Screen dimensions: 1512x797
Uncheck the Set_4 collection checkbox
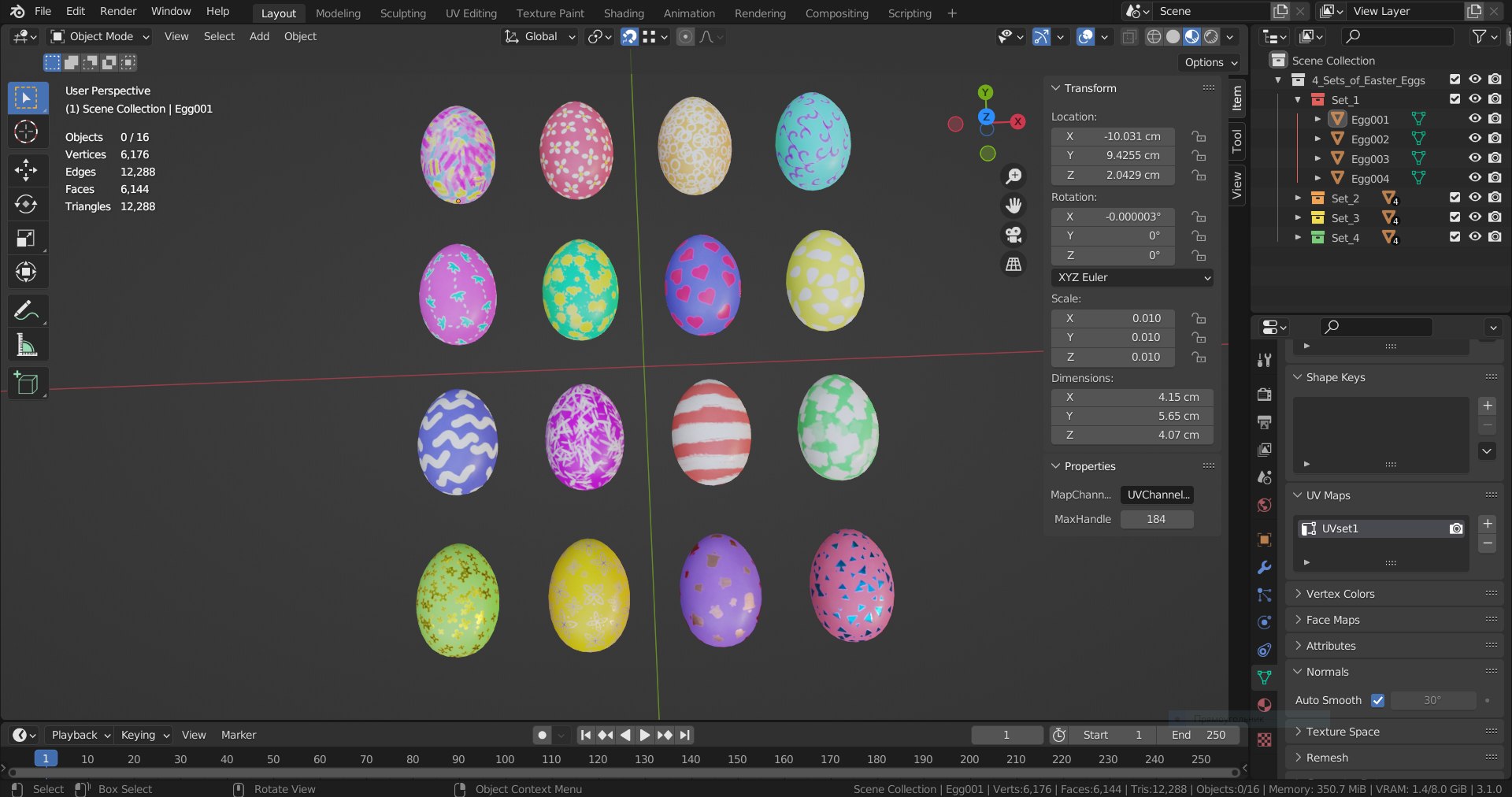point(1455,237)
